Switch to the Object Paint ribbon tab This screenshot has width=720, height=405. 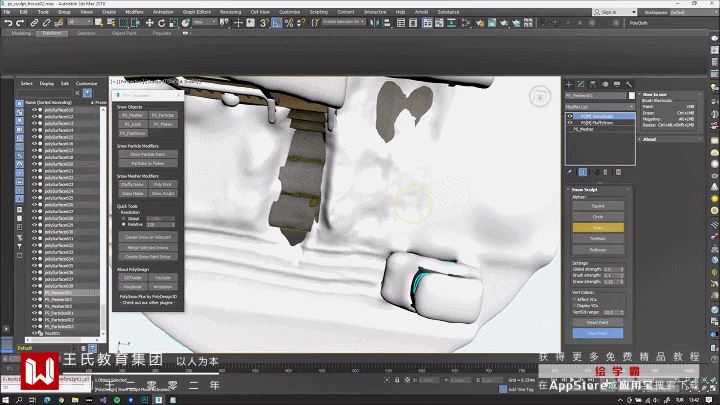click(124, 33)
